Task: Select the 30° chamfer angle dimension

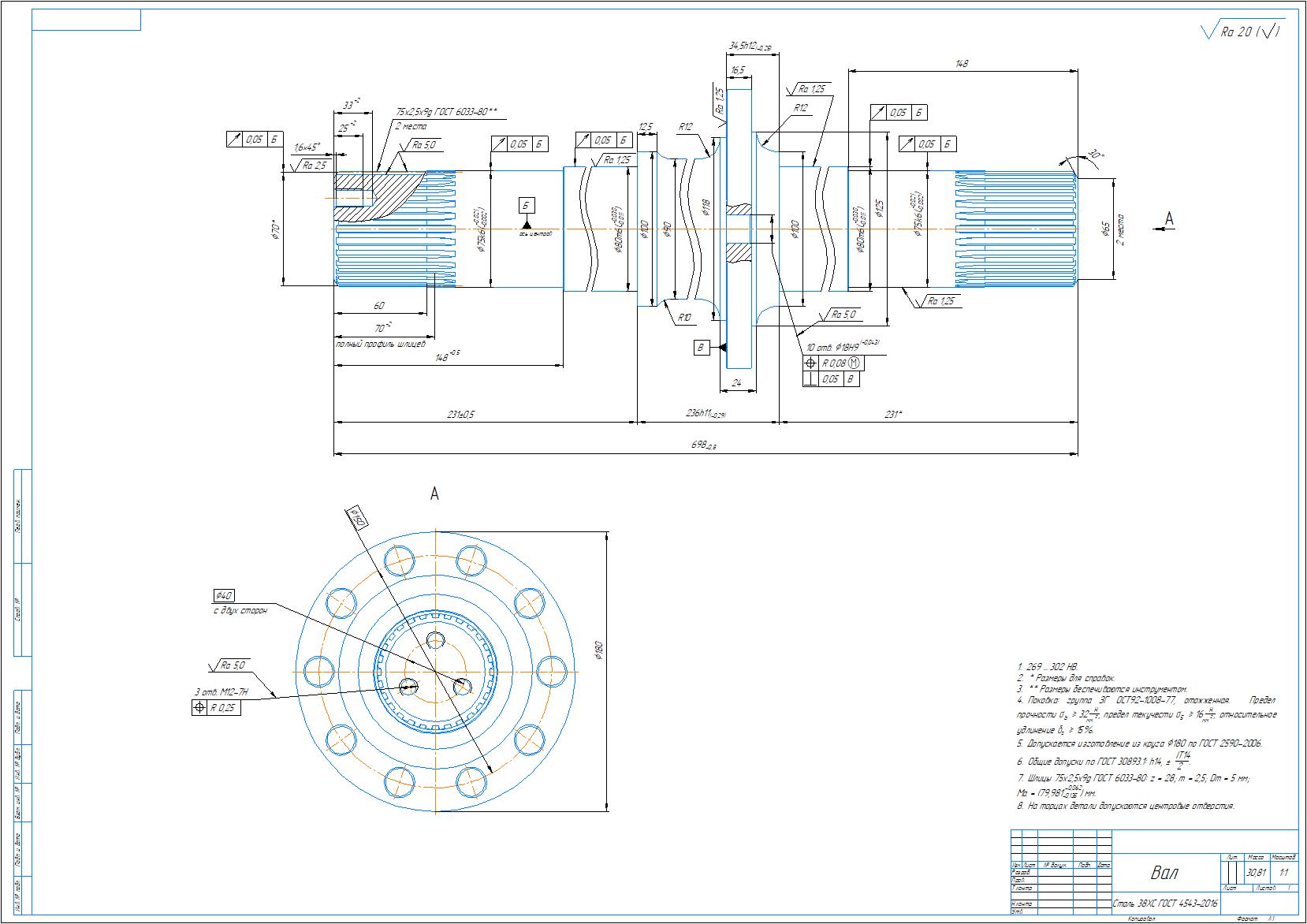Action: click(1094, 155)
